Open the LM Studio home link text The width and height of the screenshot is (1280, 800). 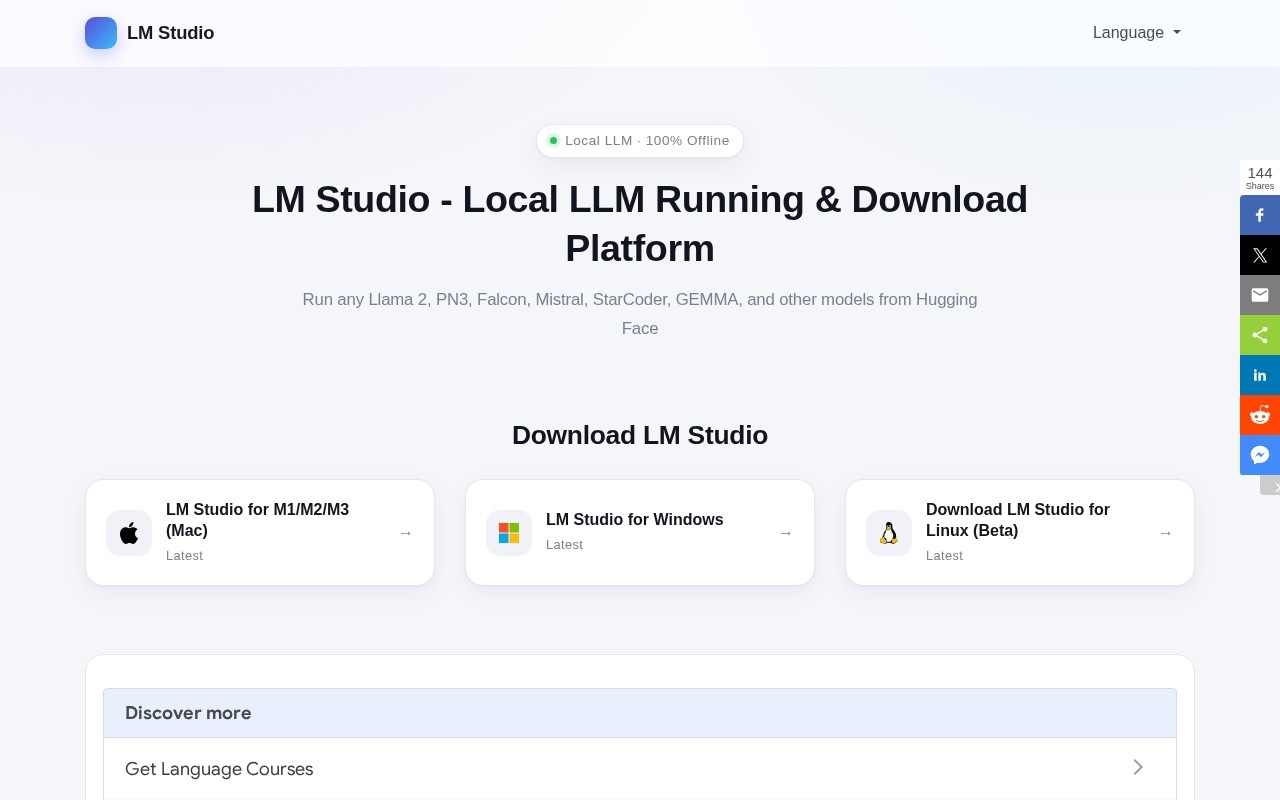point(170,33)
